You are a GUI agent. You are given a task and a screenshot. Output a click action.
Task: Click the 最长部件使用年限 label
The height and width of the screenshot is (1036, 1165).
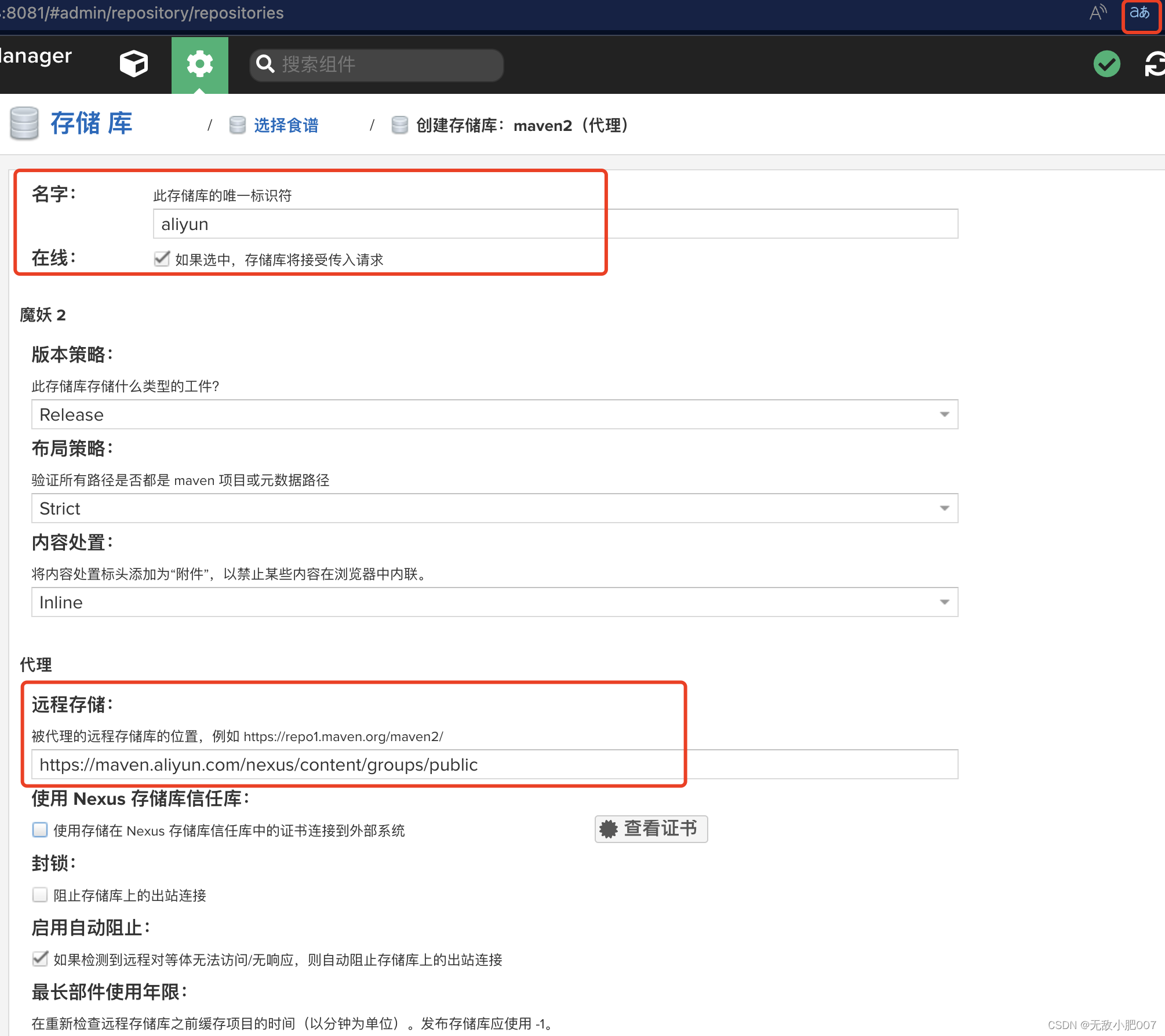coord(110,991)
